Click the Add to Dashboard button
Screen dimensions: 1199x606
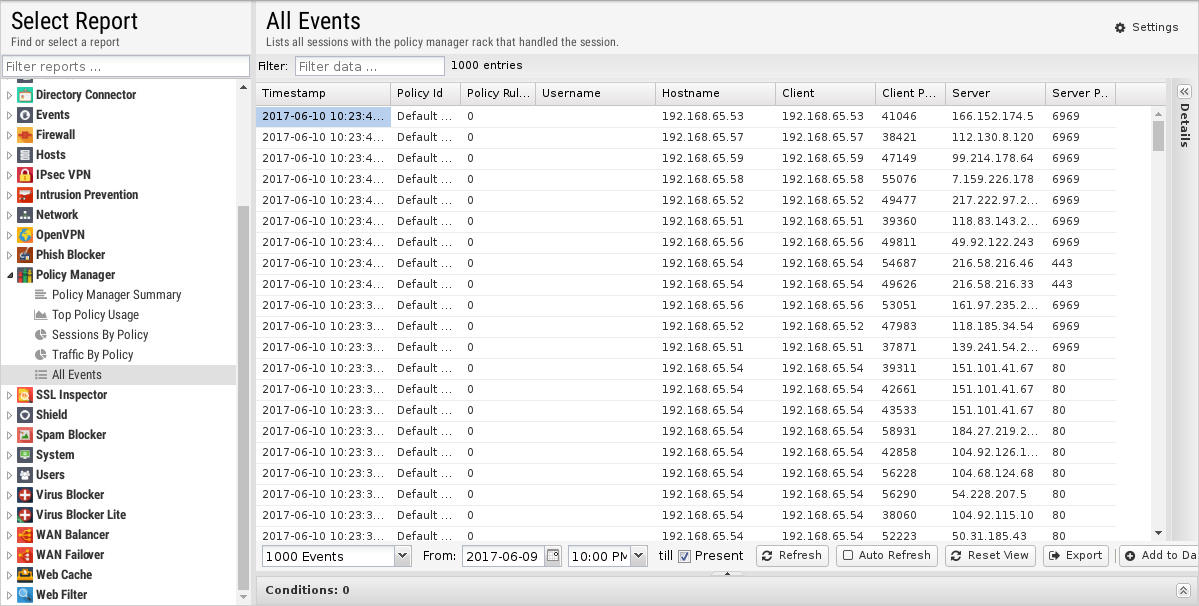tap(1159, 556)
